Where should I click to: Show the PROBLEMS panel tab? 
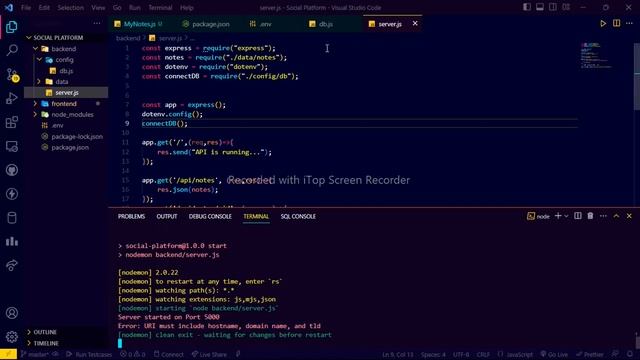click(131, 216)
